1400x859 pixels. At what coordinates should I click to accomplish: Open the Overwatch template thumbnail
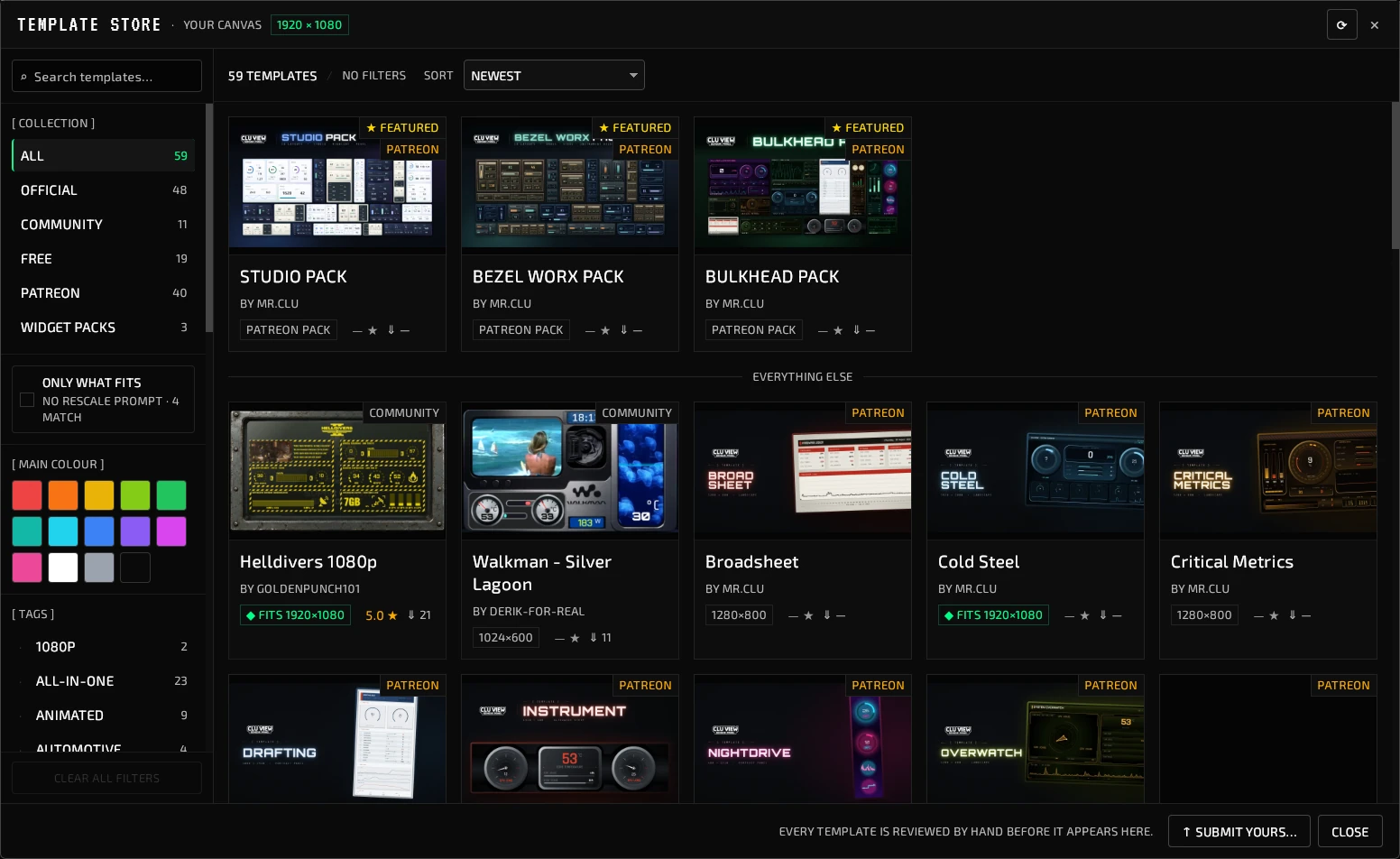tap(1036, 739)
